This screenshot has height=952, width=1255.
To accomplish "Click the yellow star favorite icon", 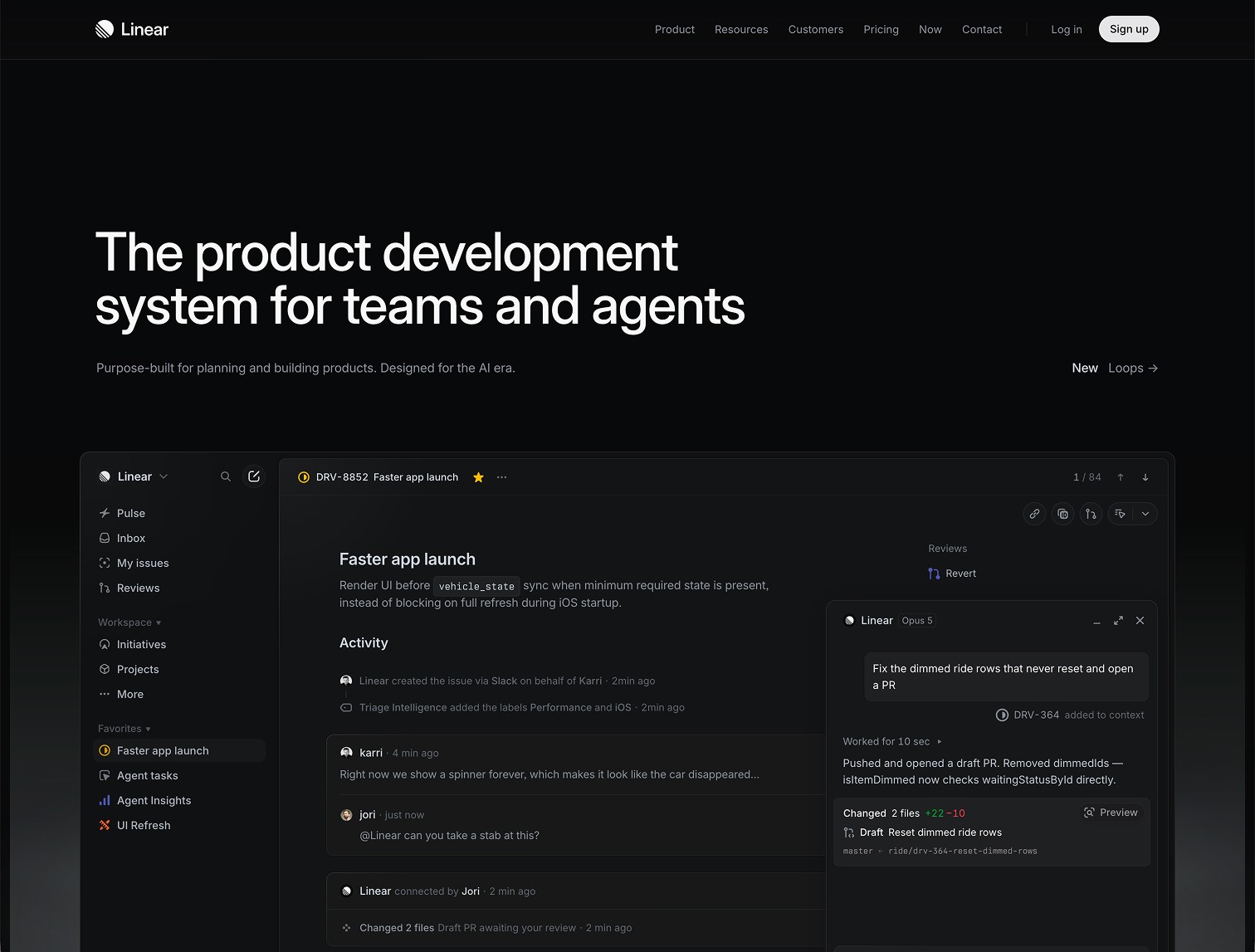I will point(478,477).
